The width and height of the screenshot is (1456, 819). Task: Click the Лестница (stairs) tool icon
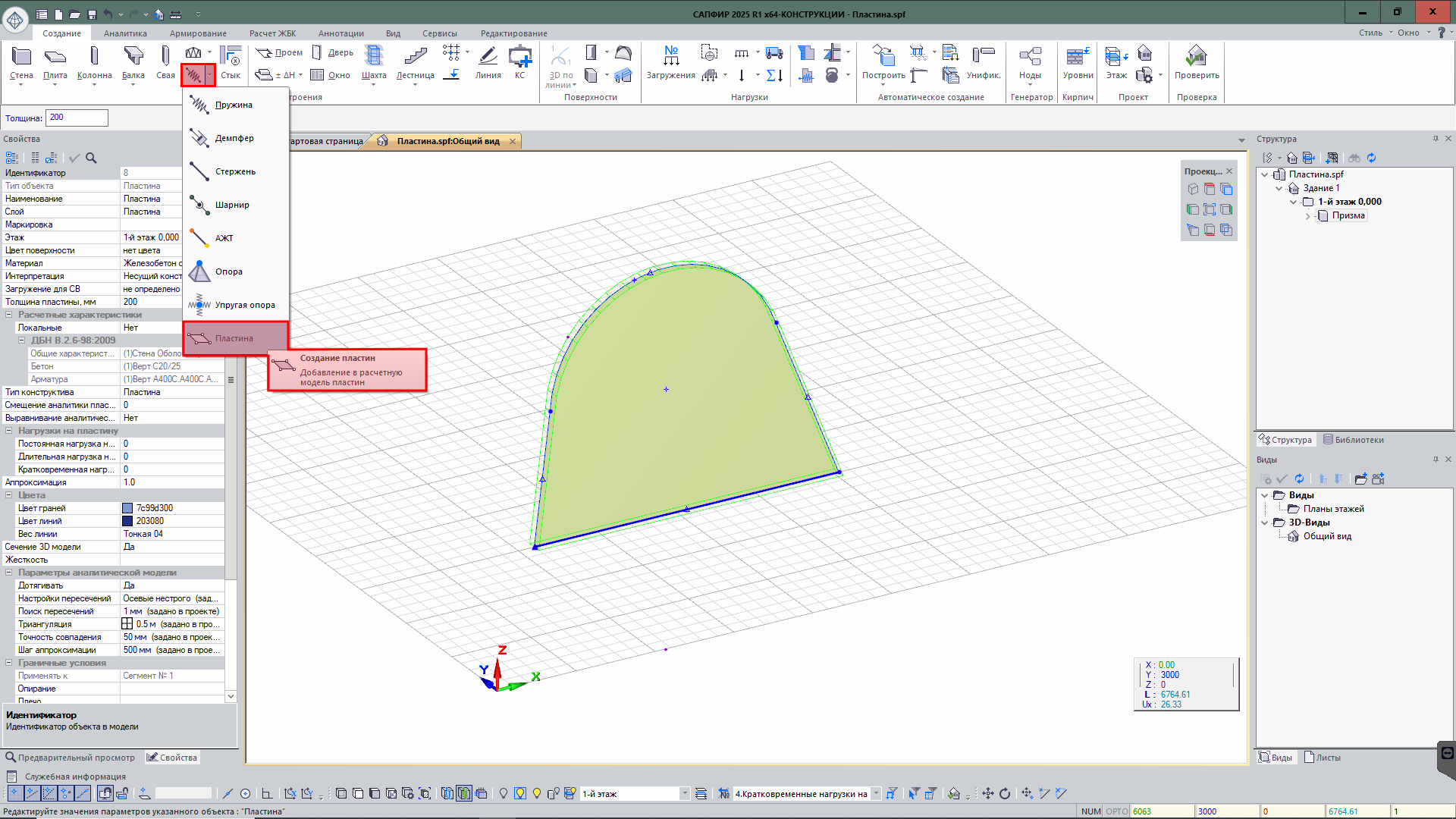(415, 58)
